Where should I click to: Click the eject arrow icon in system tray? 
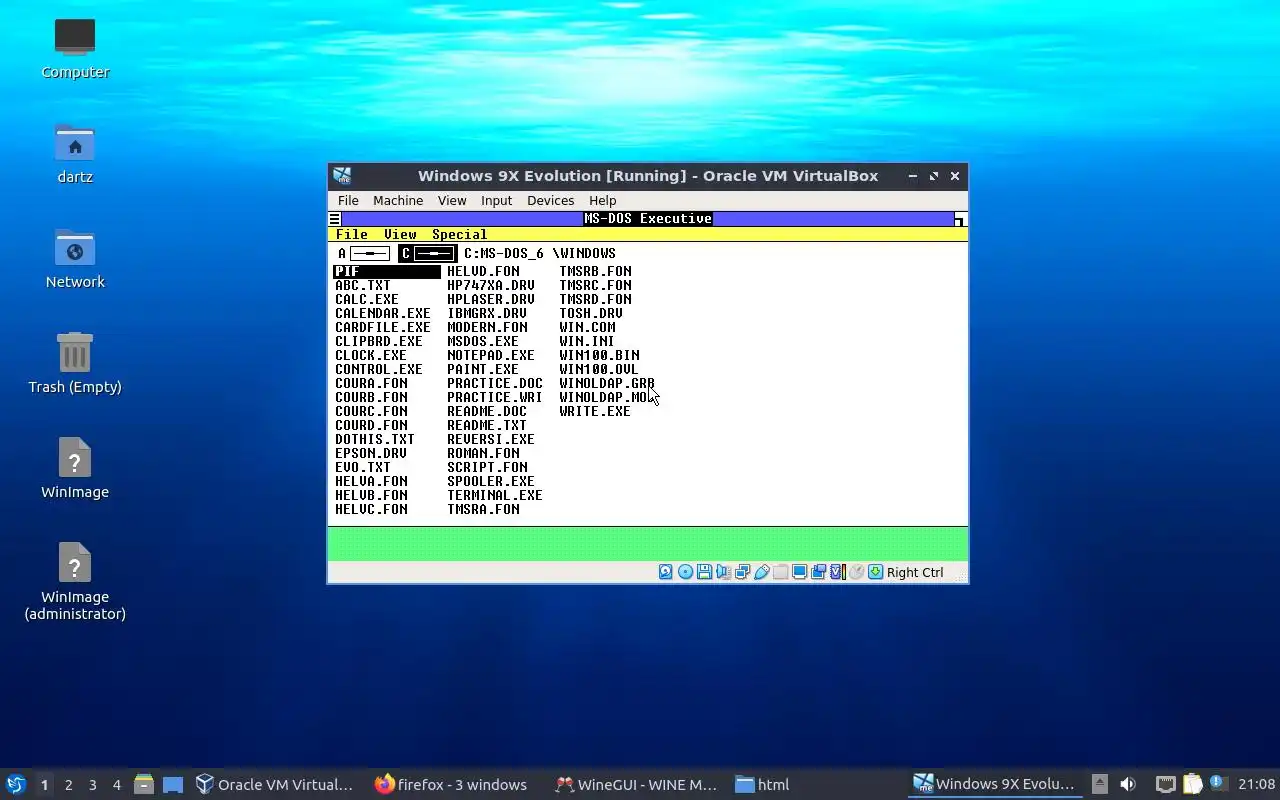pos(1099,784)
